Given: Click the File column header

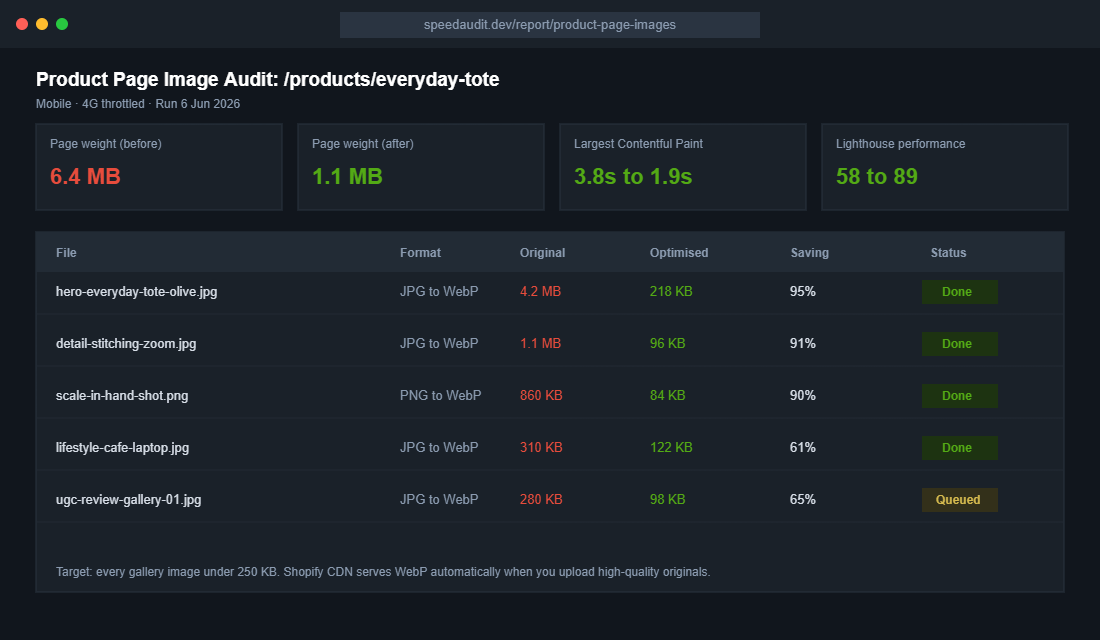Looking at the screenshot, I should coord(66,253).
